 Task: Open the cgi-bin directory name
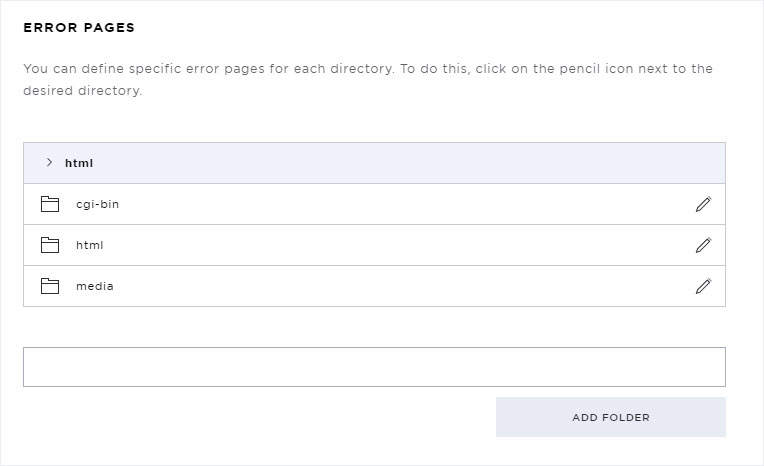click(x=97, y=205)
